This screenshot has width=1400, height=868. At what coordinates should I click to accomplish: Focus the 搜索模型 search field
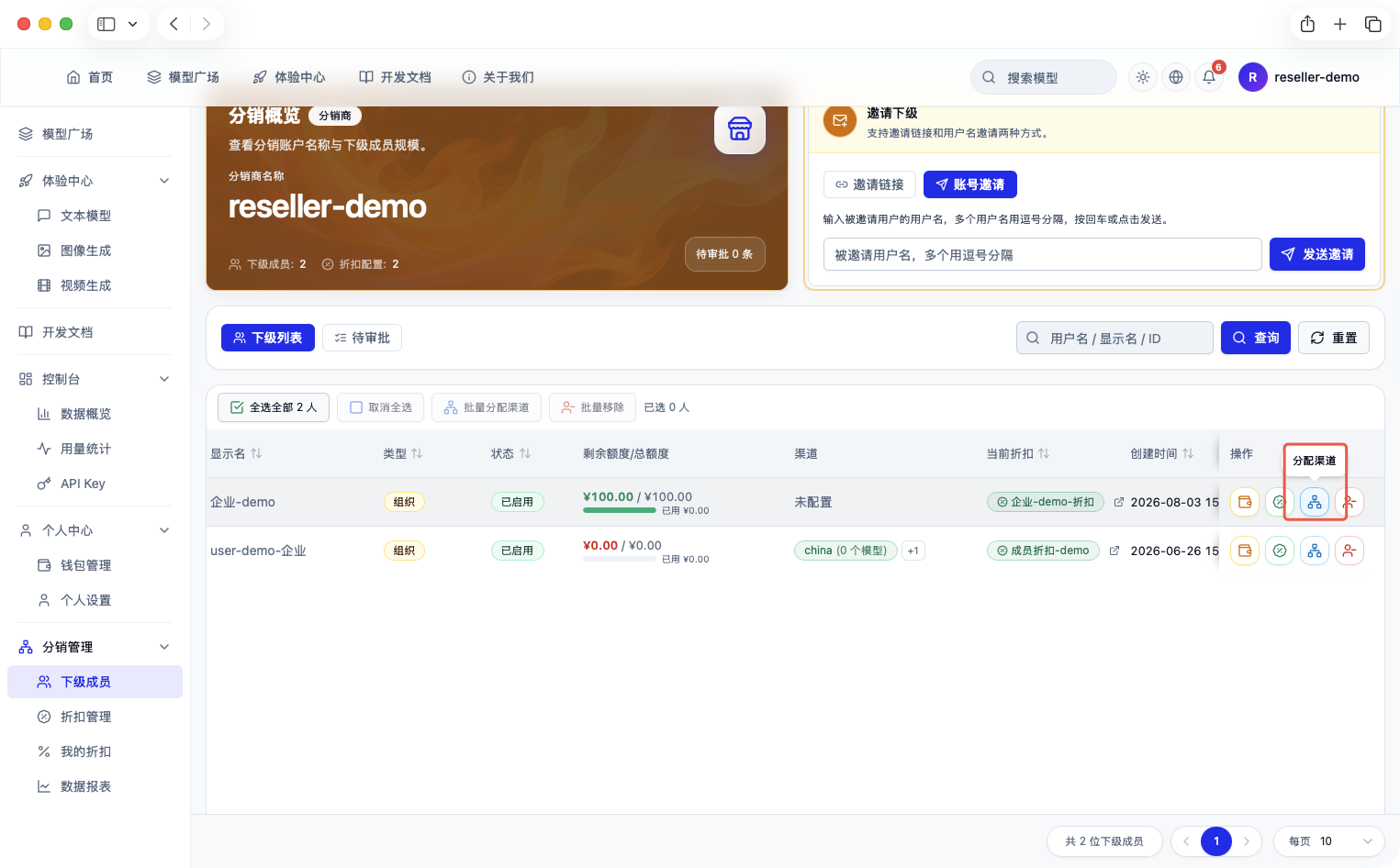pos(1044,77)
